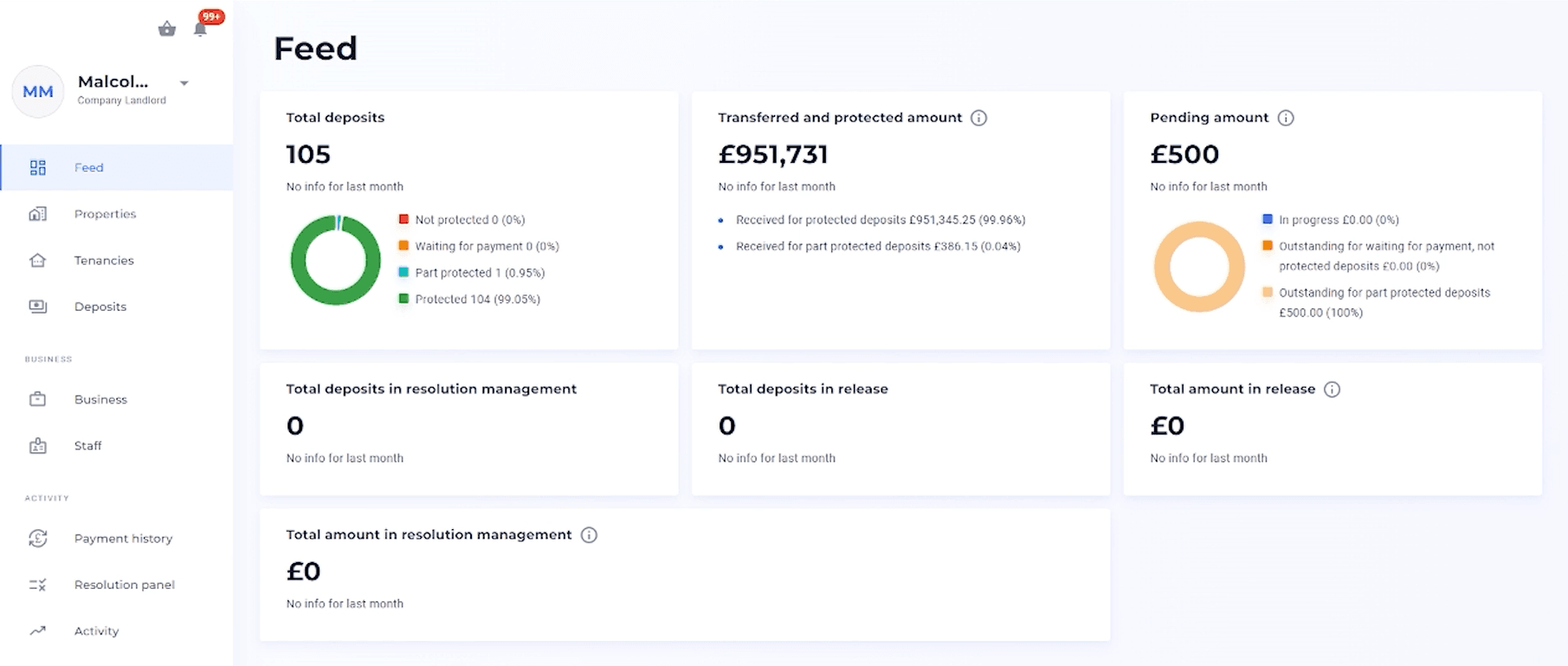Click the Deposits icon in the sidebar
Viewport: 1568px width, 666px height.
pyautogui.click(x=37, y=307)
